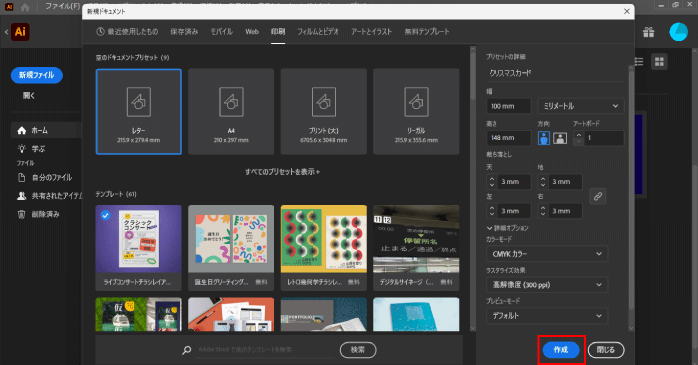Select the レター preset

pos(138,112)
